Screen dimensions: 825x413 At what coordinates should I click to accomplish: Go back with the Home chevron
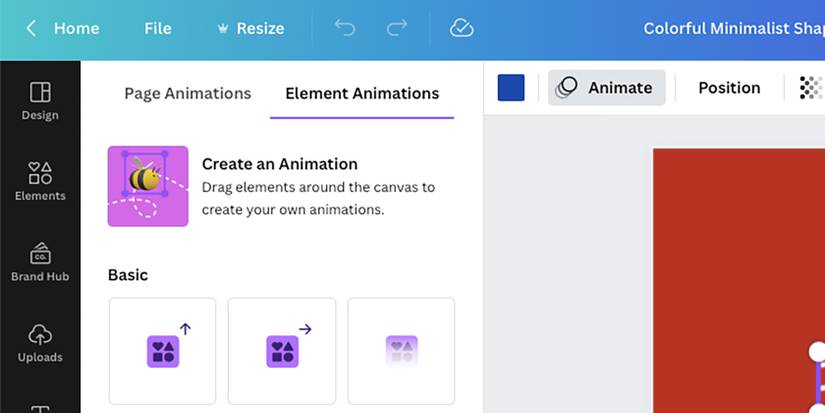(32, 28)
